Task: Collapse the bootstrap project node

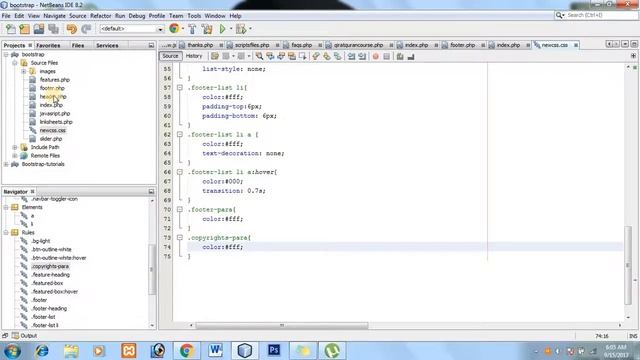Action: point(6,54)
